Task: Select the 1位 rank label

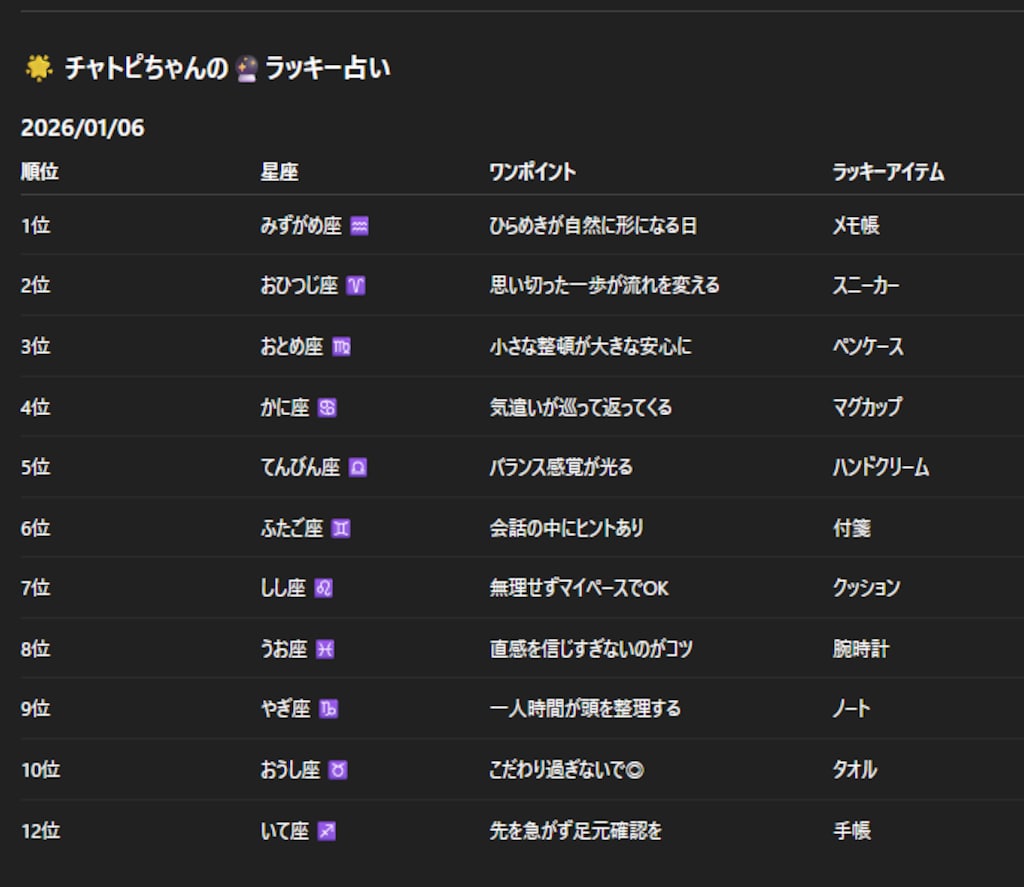Action: [x=36, y=225]
